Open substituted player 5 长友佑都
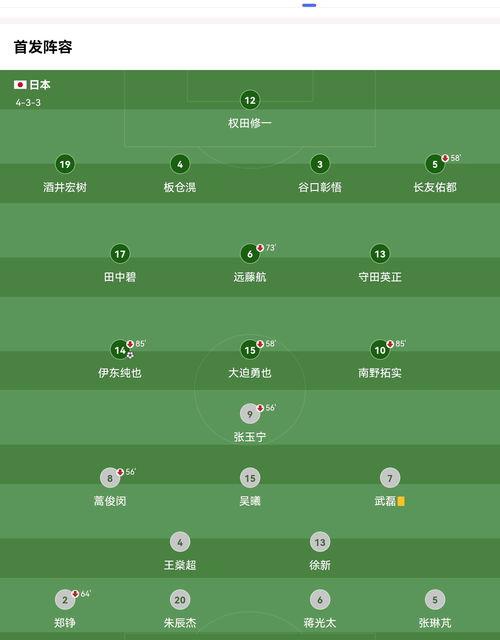Image resolution: width=500 pixels, height=640 pixels. (435, 164)
